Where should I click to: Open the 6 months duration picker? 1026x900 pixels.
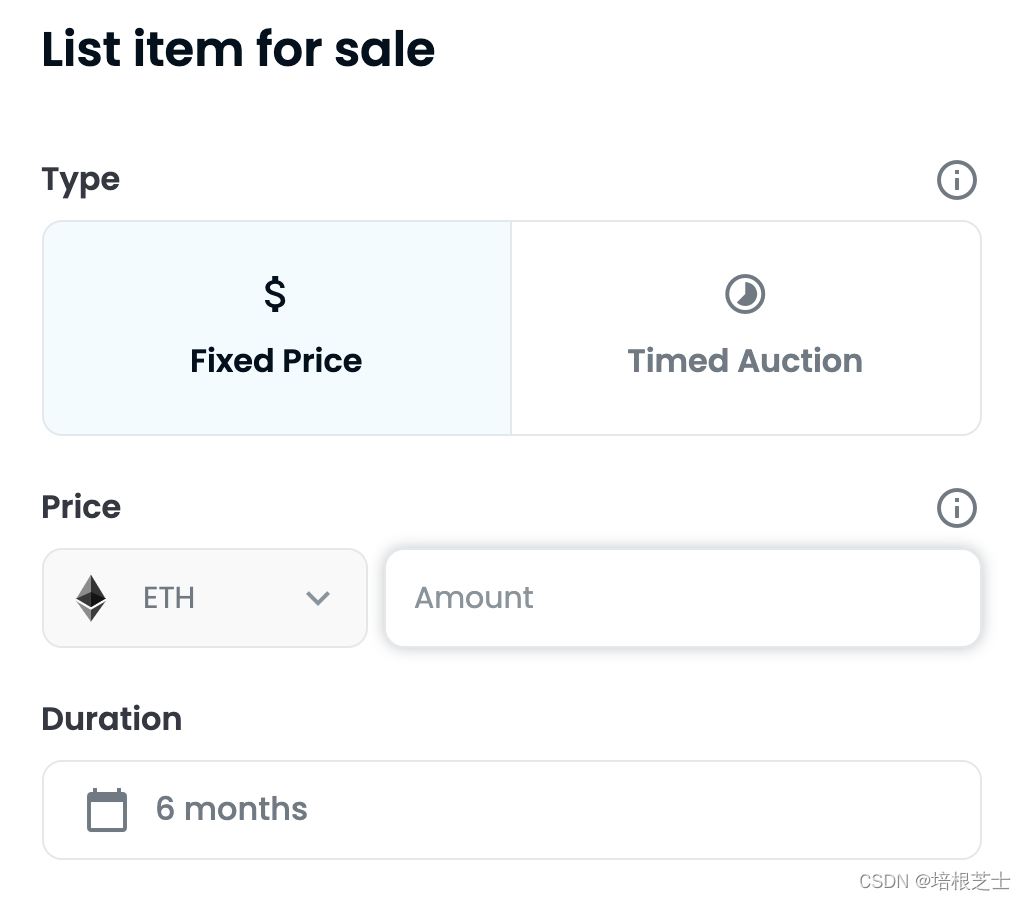[511, 810]
